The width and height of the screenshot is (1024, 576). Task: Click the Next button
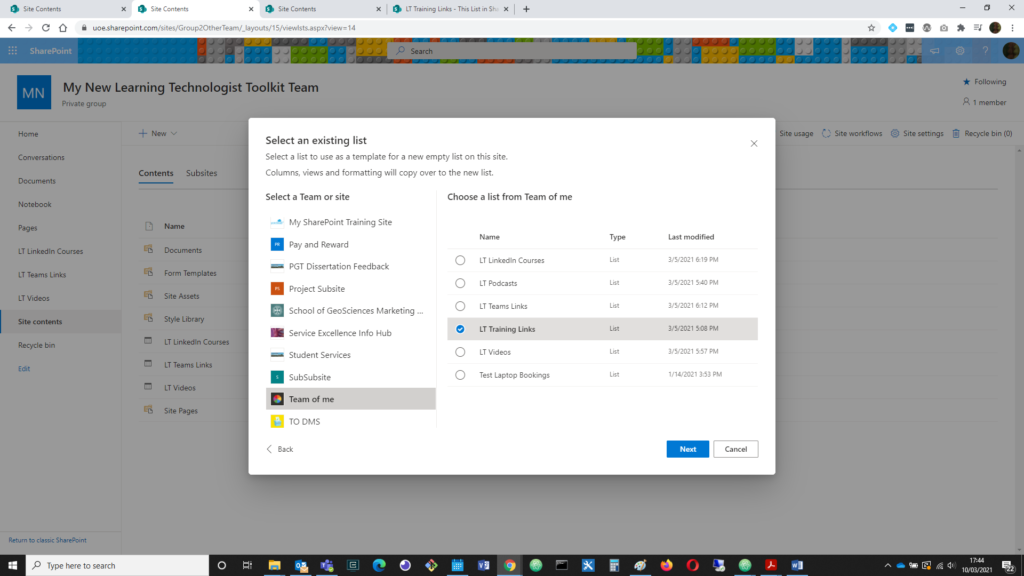(x=687, y=448)
